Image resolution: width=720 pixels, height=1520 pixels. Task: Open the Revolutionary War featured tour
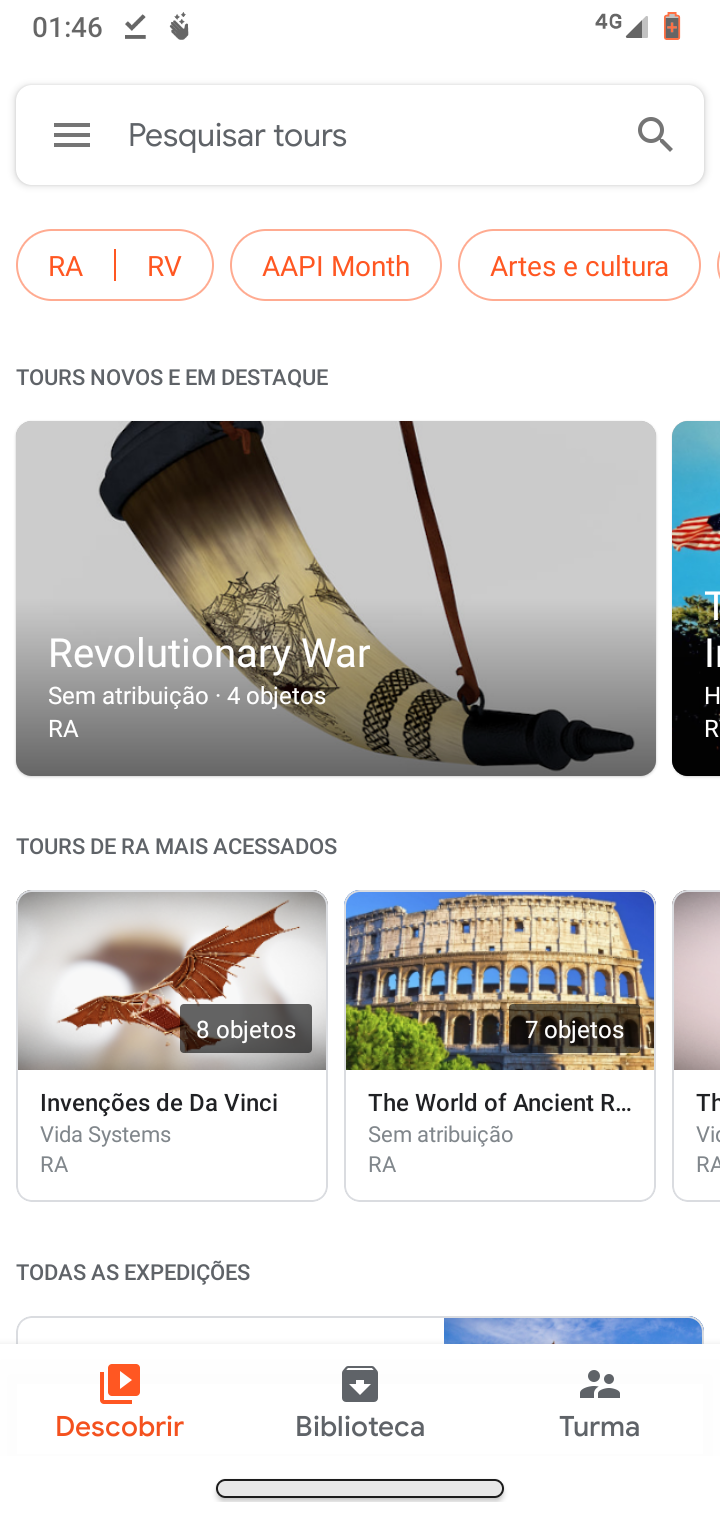336,598
